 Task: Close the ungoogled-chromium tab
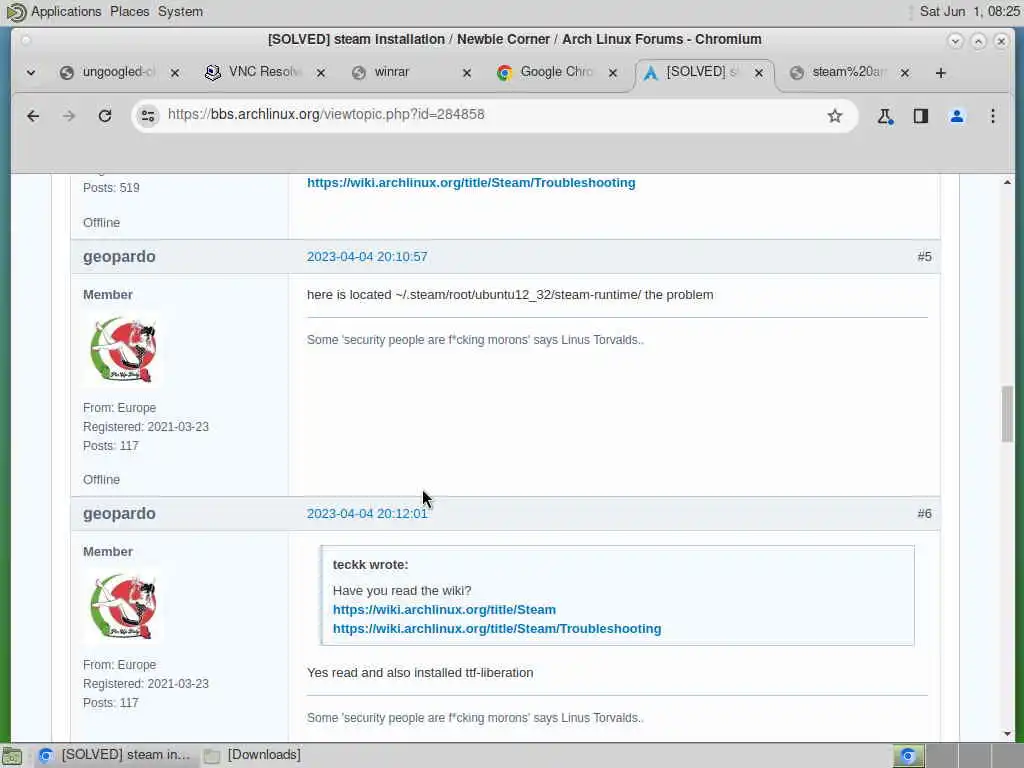pyautogui.click(x=175, y=73)
